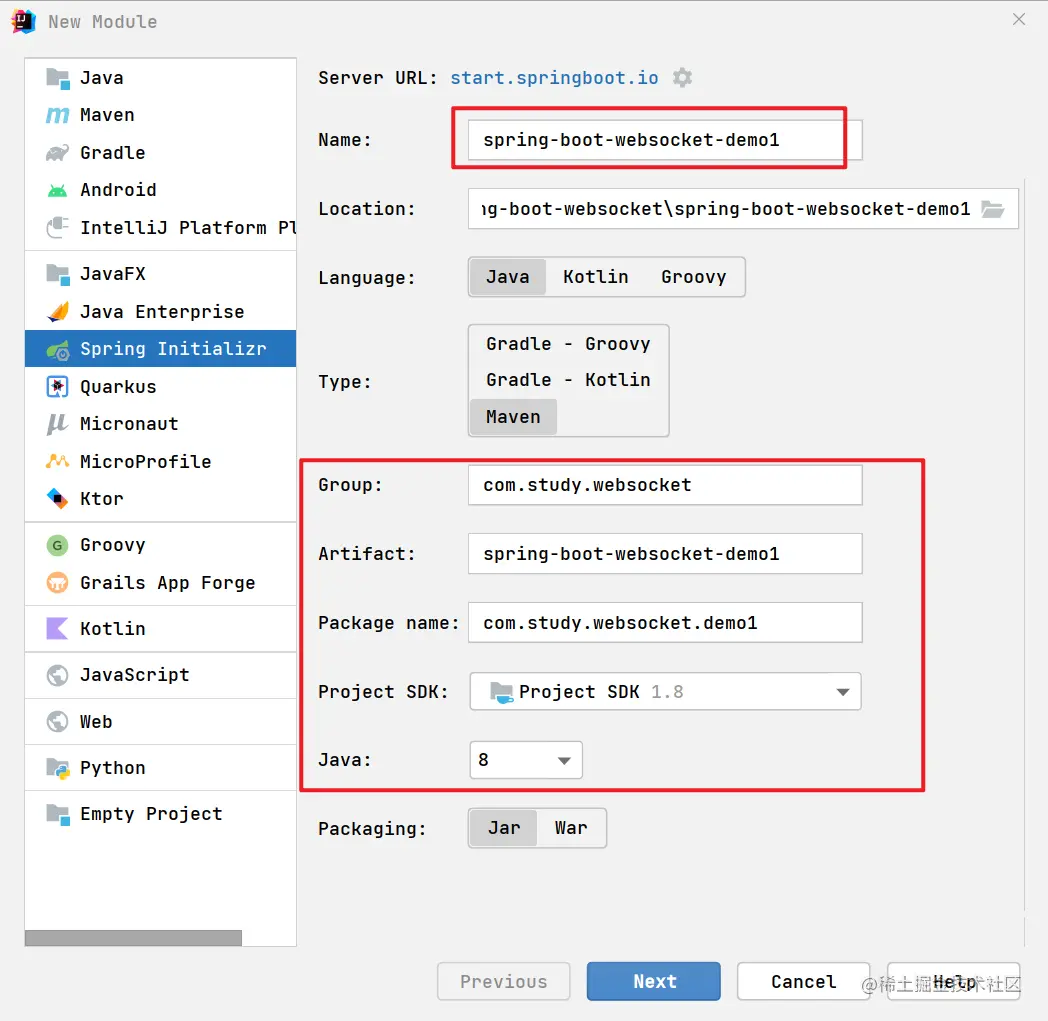
Task: Click the JavaScript globe icon
Action: (x=57, y=676)
